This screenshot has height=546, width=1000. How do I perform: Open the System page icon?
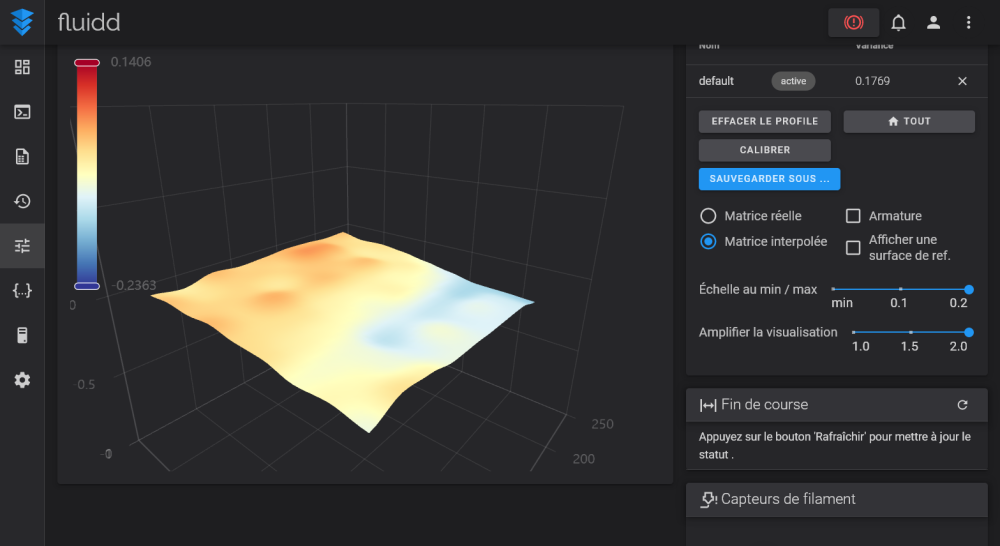point(22,335)
